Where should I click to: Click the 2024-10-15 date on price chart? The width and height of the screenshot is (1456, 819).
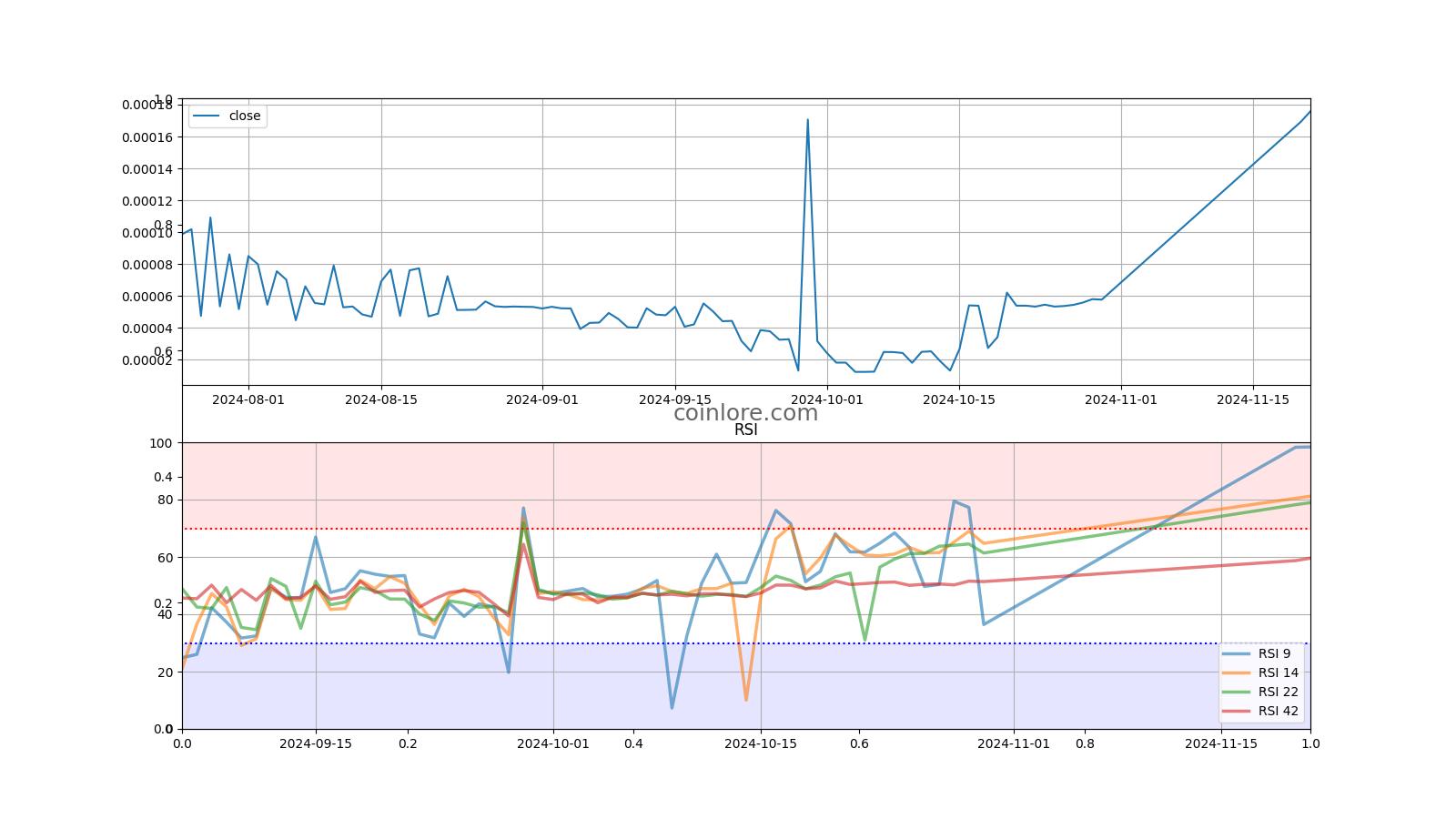click(959, 399)
